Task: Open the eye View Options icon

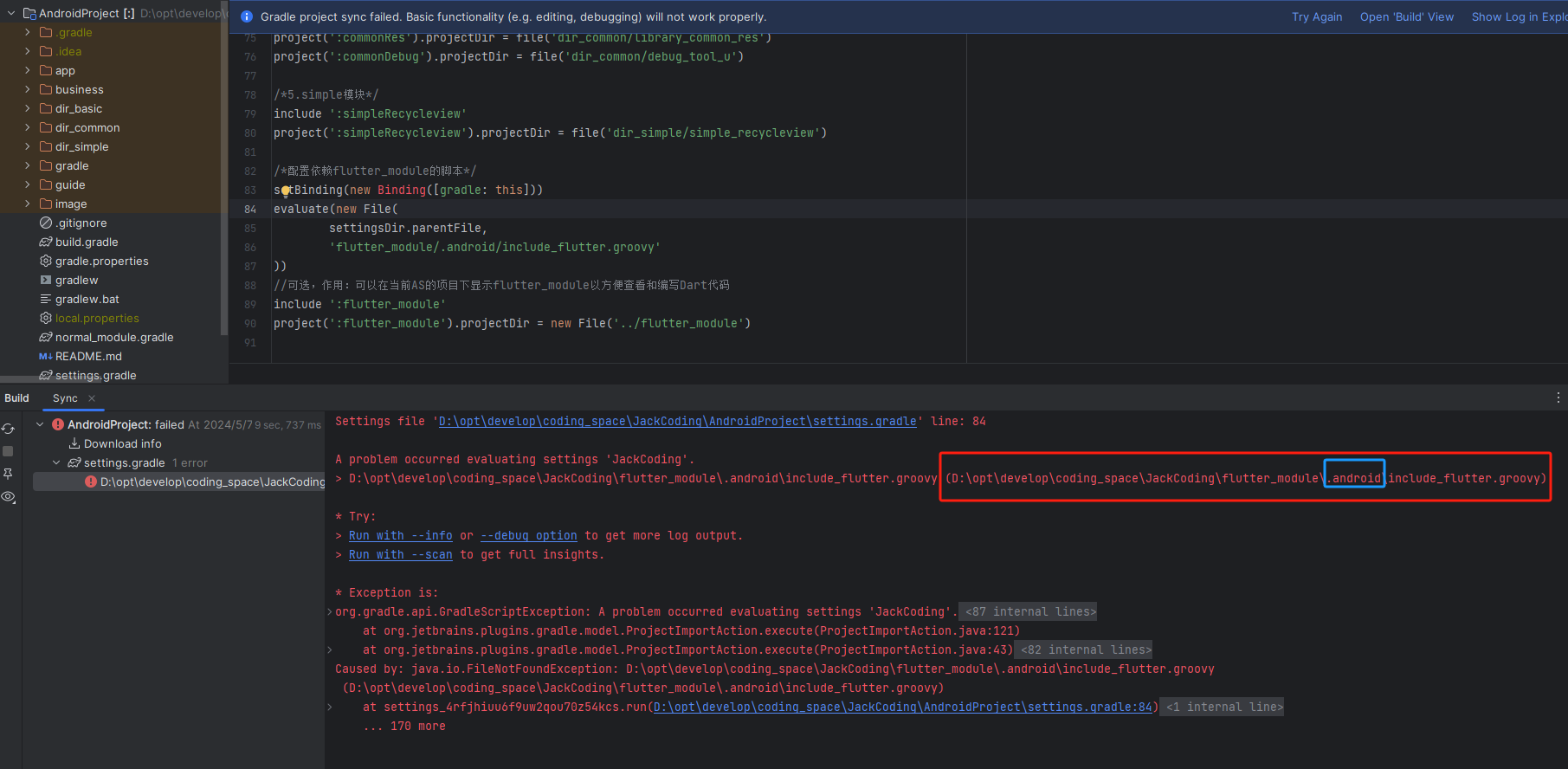Action: pos(8,496)
